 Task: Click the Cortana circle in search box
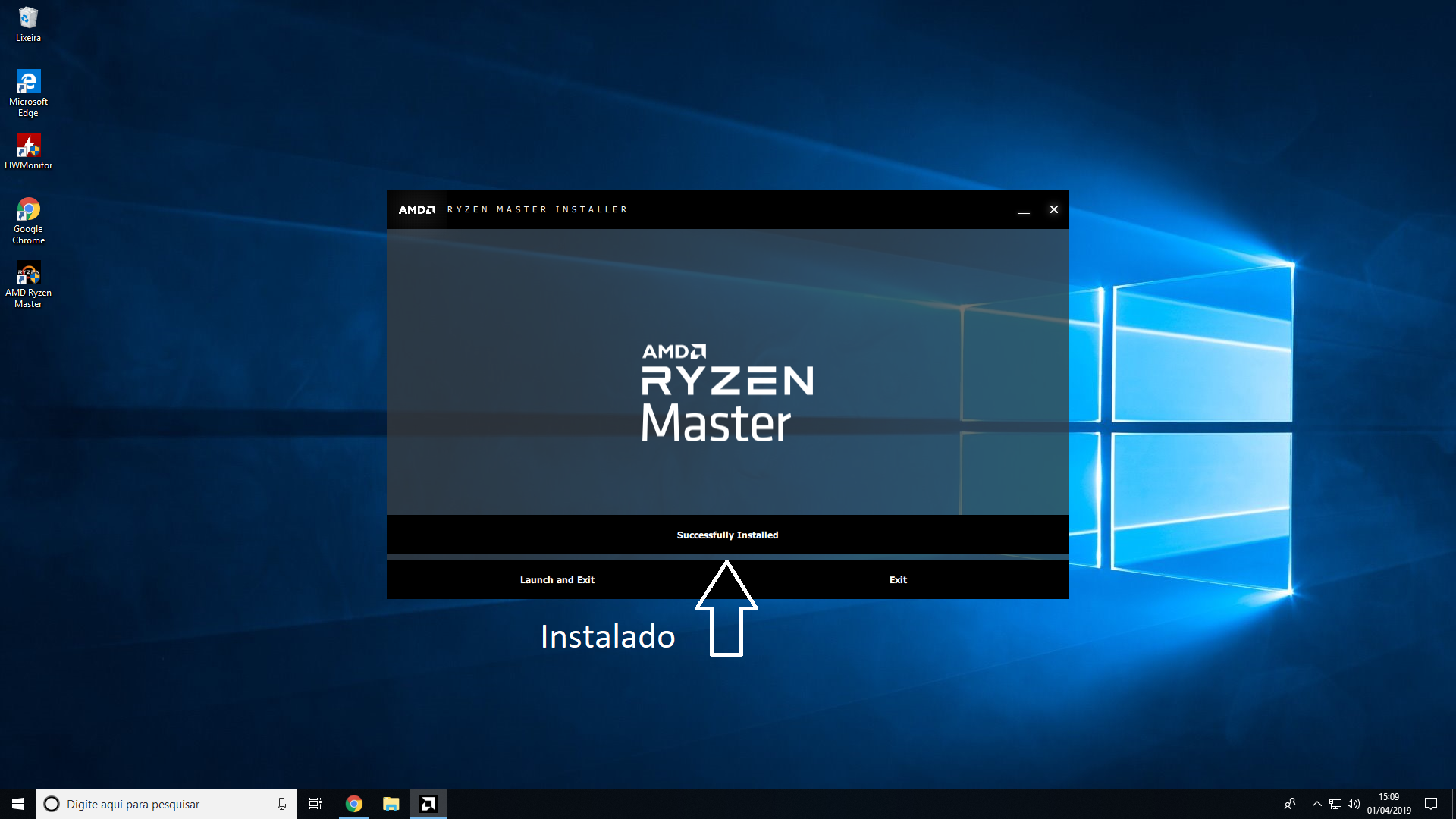pos(52,804)
